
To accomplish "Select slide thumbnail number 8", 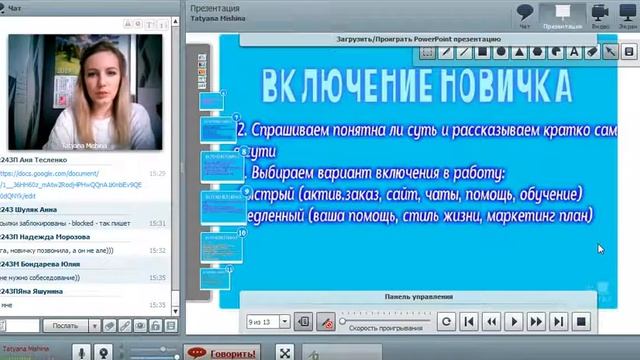I will tap(222, 167).
